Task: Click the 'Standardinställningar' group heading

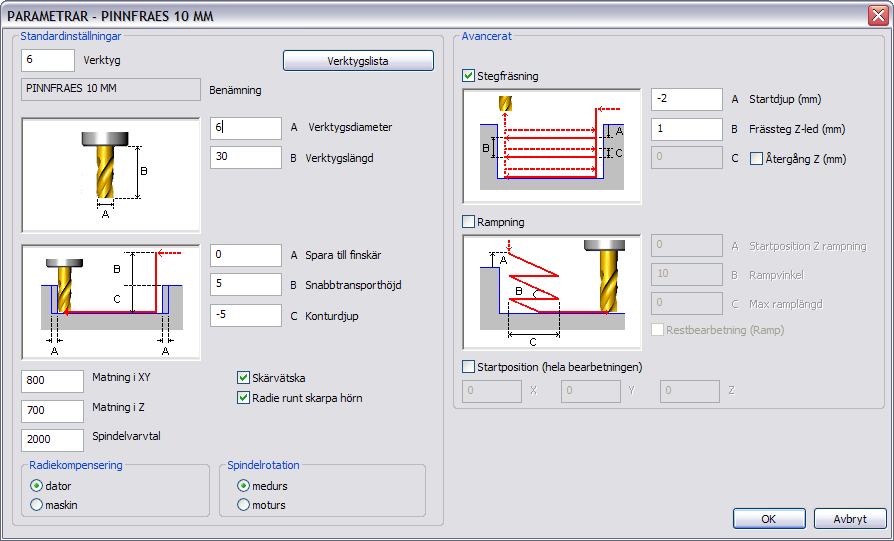Action: (71, 36)
